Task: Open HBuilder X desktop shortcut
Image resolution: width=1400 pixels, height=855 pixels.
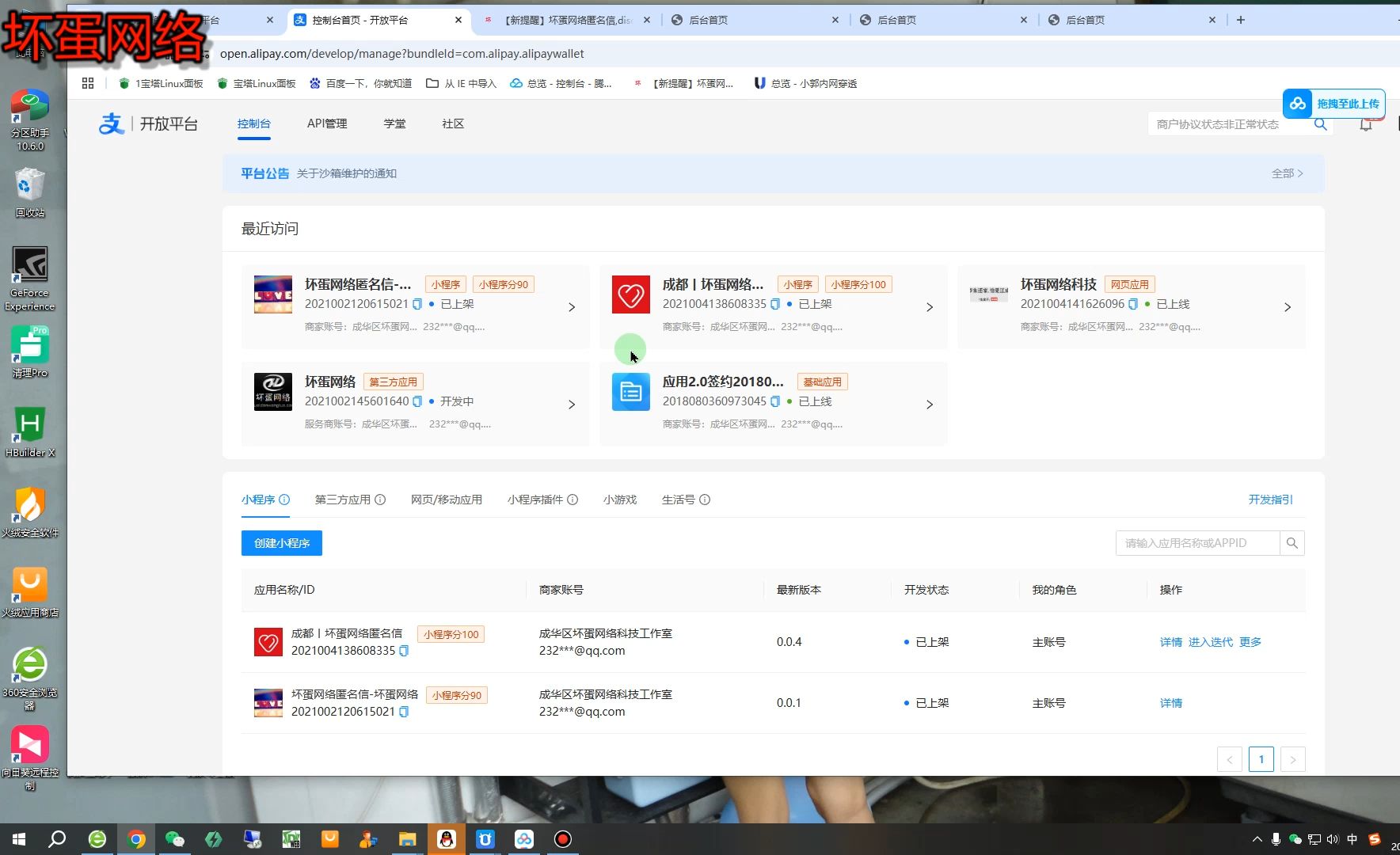Action: (x=30, y=432)
